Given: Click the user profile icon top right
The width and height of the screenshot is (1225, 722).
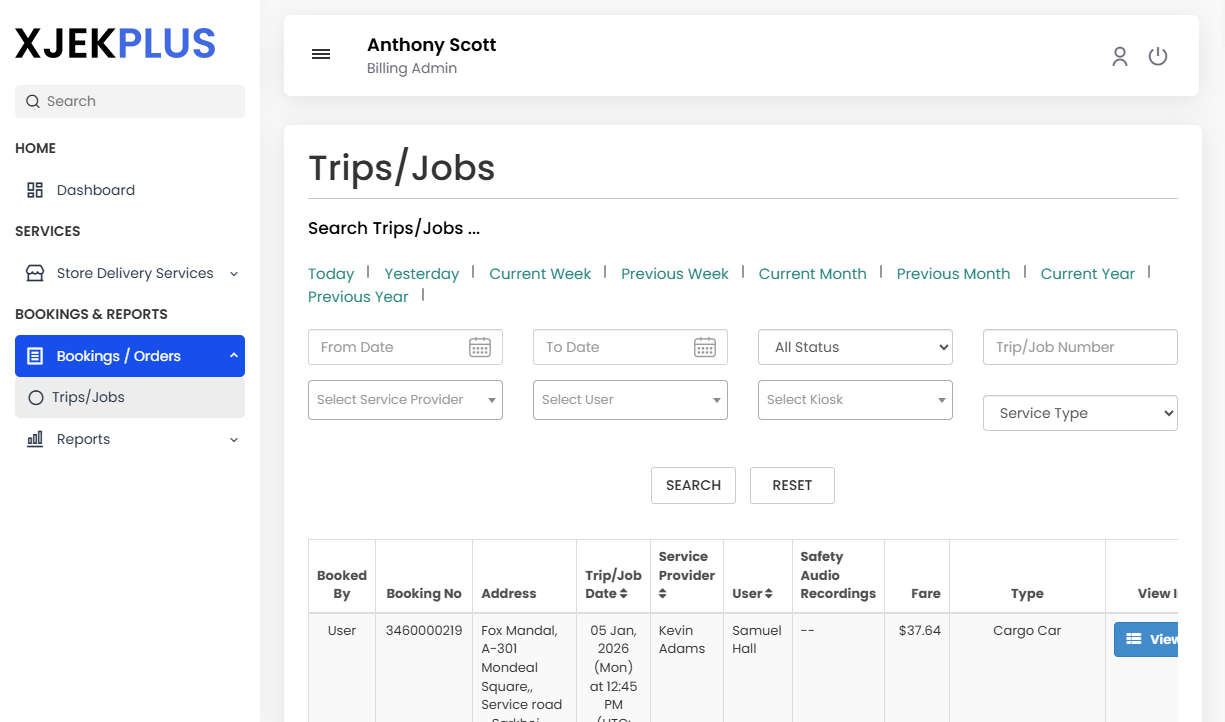Looking at the screenshot, I should point(1120,56).
